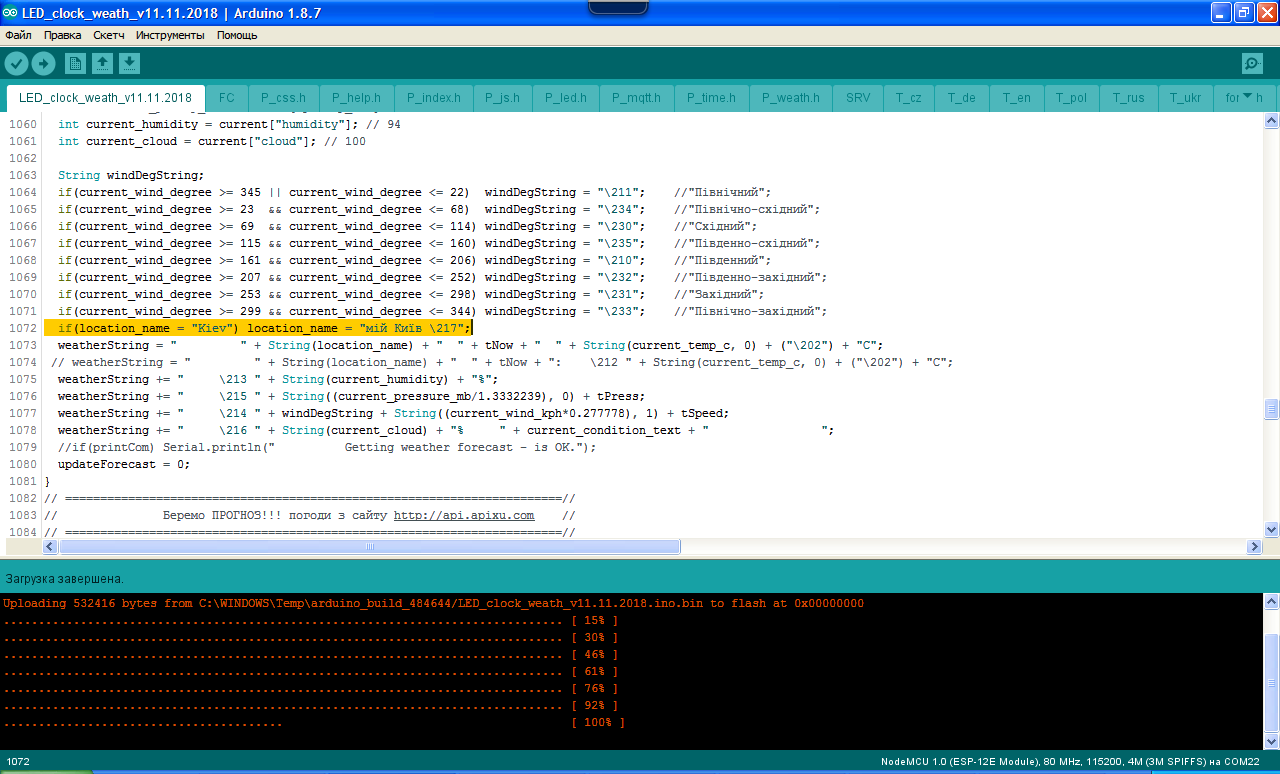This screenshot has width=1280, height=774.
Task: Click the editor vertical scrollbar down arrow
Action: click(x=1271, y=529)
